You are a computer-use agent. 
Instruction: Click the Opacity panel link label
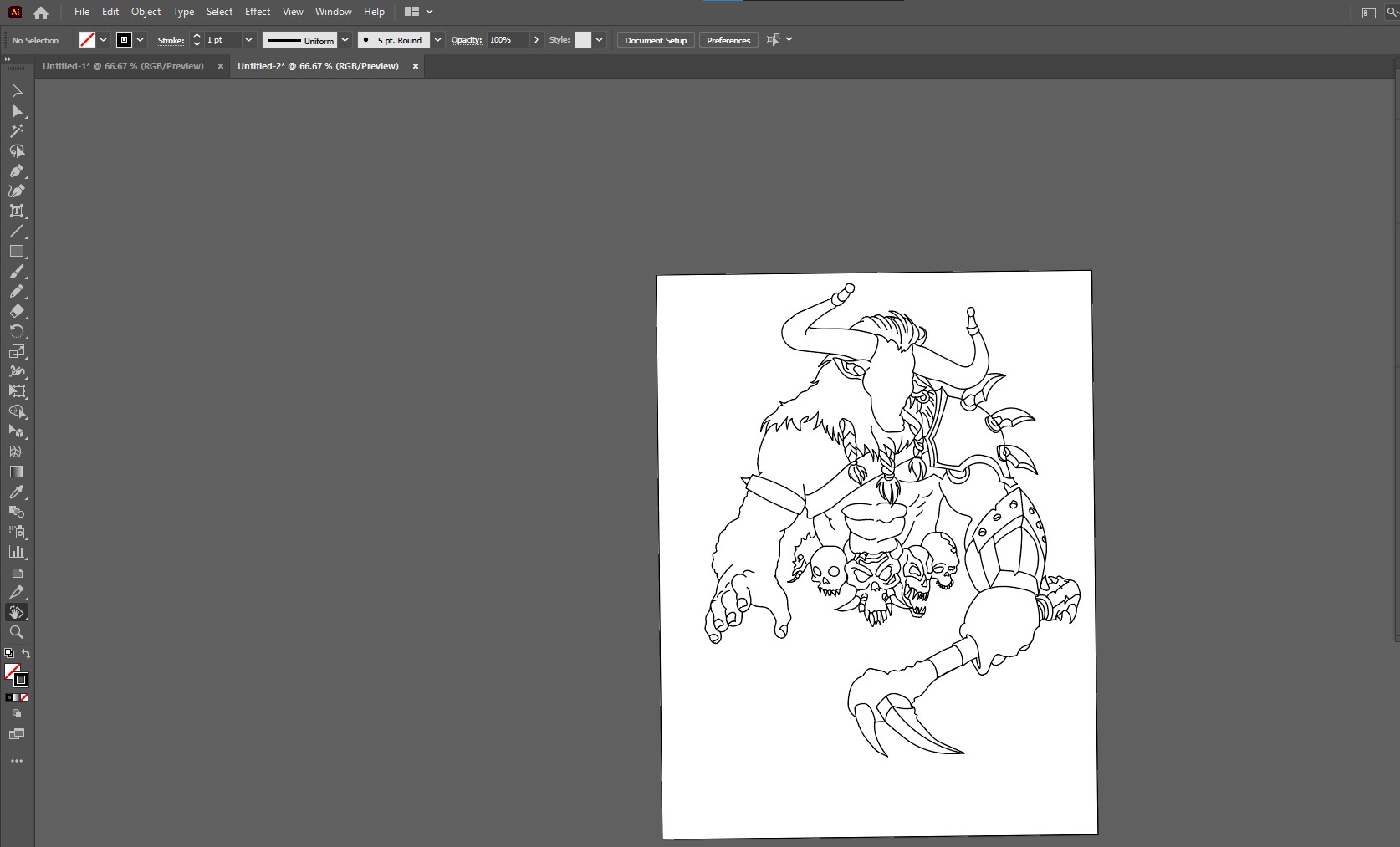tap(467, 40)
